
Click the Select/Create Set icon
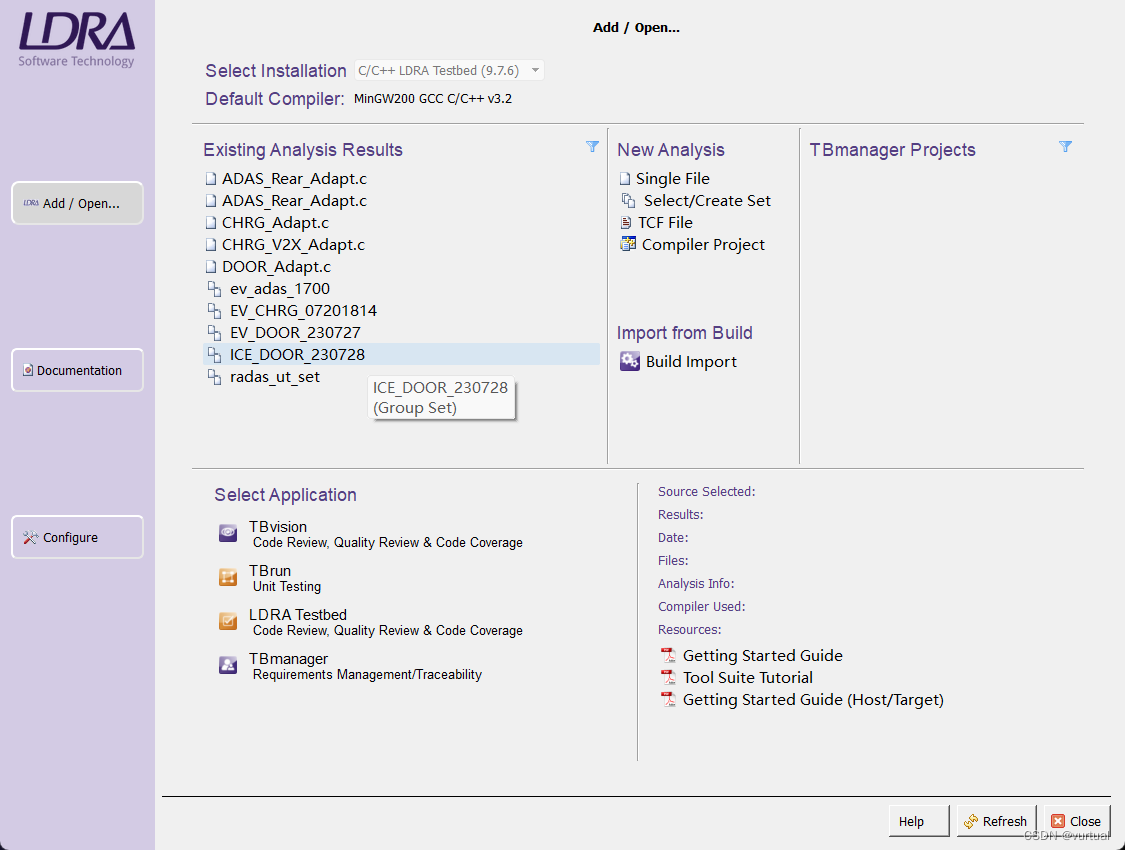(629, 200)
